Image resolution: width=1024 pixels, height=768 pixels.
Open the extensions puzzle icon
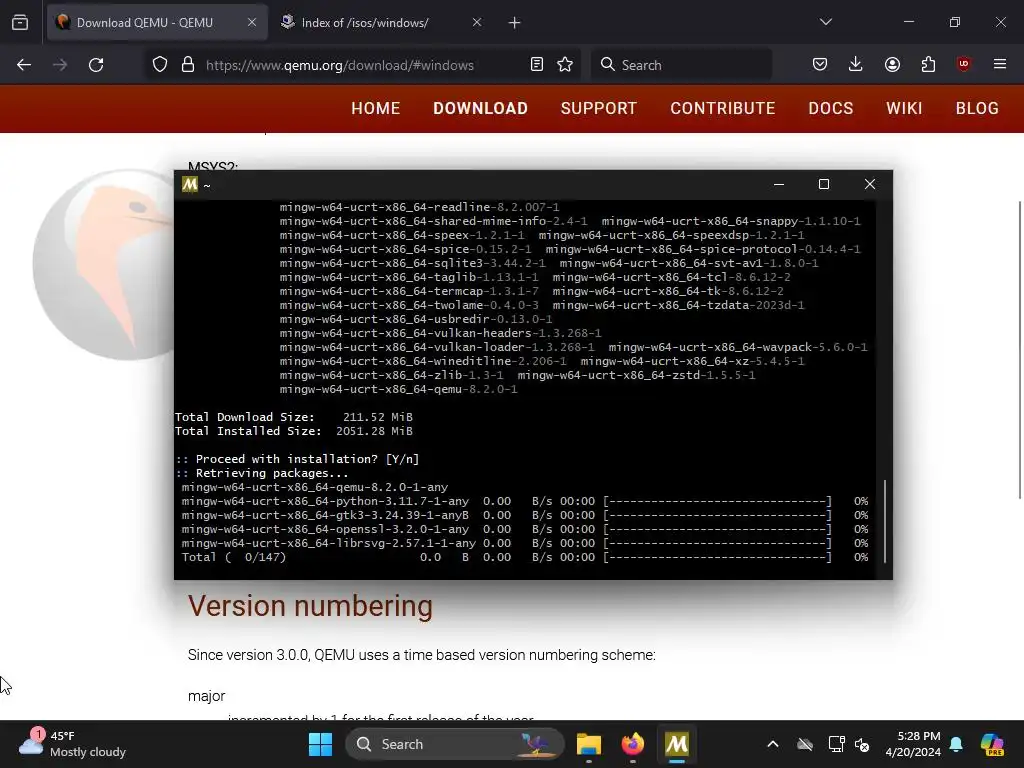(x=928, y=64)
